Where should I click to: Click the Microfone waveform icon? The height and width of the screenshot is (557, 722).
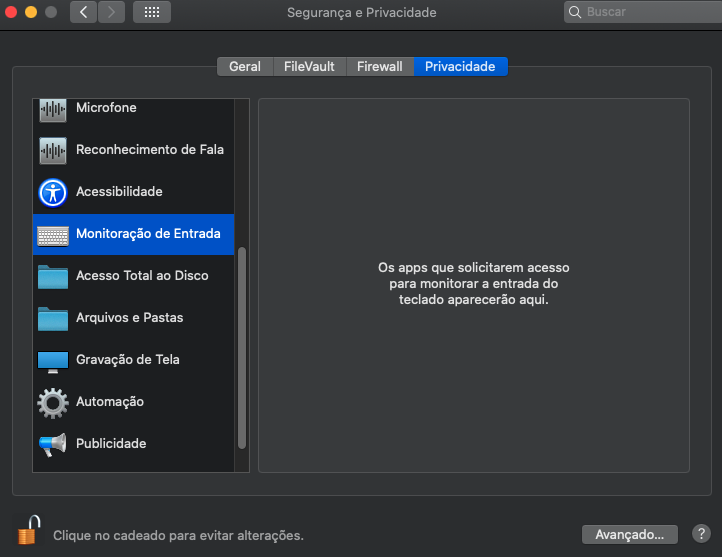point(52,108)
